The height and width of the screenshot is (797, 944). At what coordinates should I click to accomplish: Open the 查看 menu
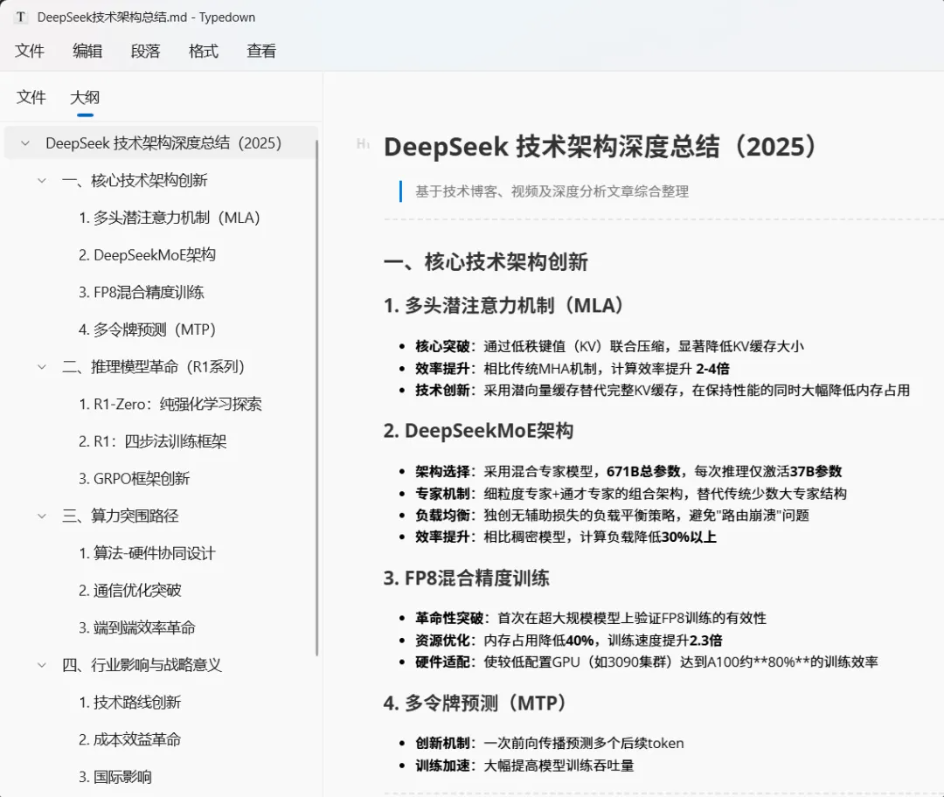[261, 51]
